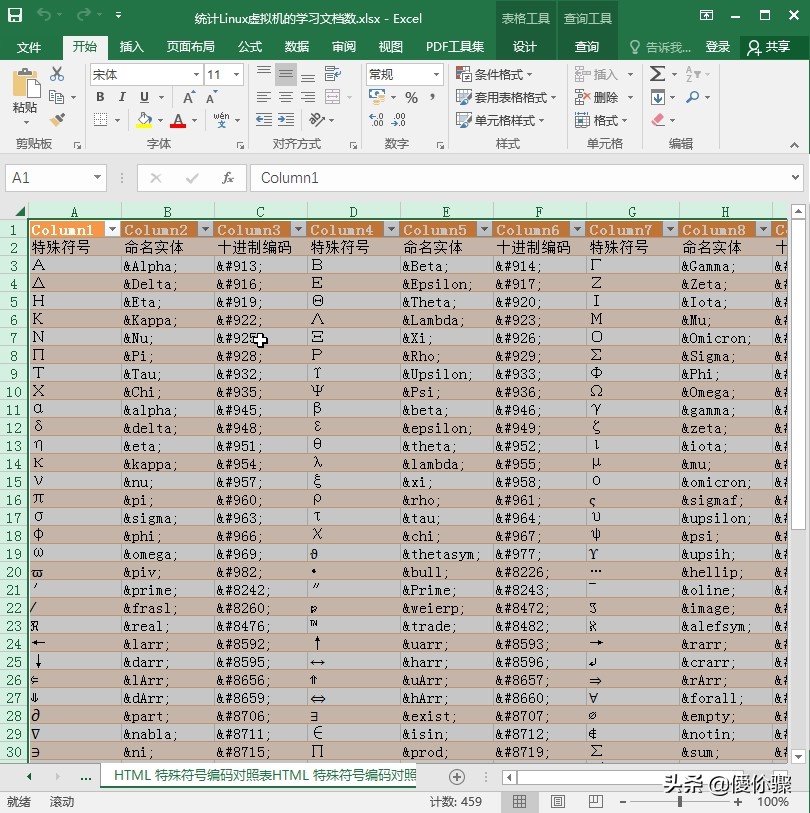810x813 pixels.
Task: Add a new sheet with plus icon
Action: pos(456,777)
